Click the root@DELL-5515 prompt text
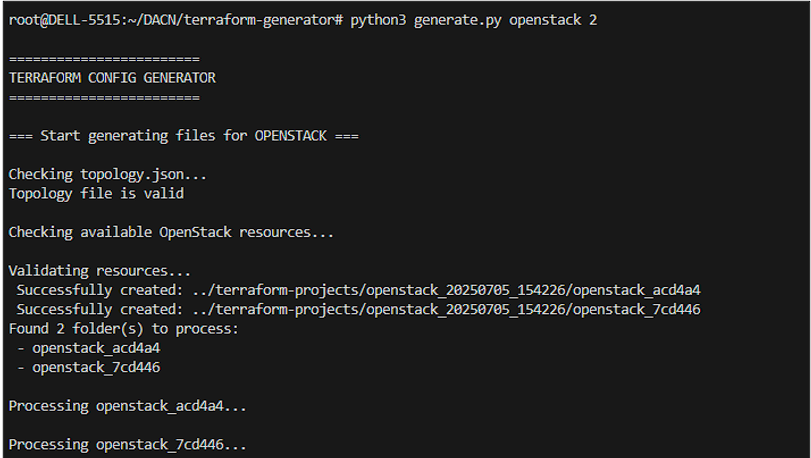Image resolution: width=811 pixels, height=458 pixels. (65, 20)
